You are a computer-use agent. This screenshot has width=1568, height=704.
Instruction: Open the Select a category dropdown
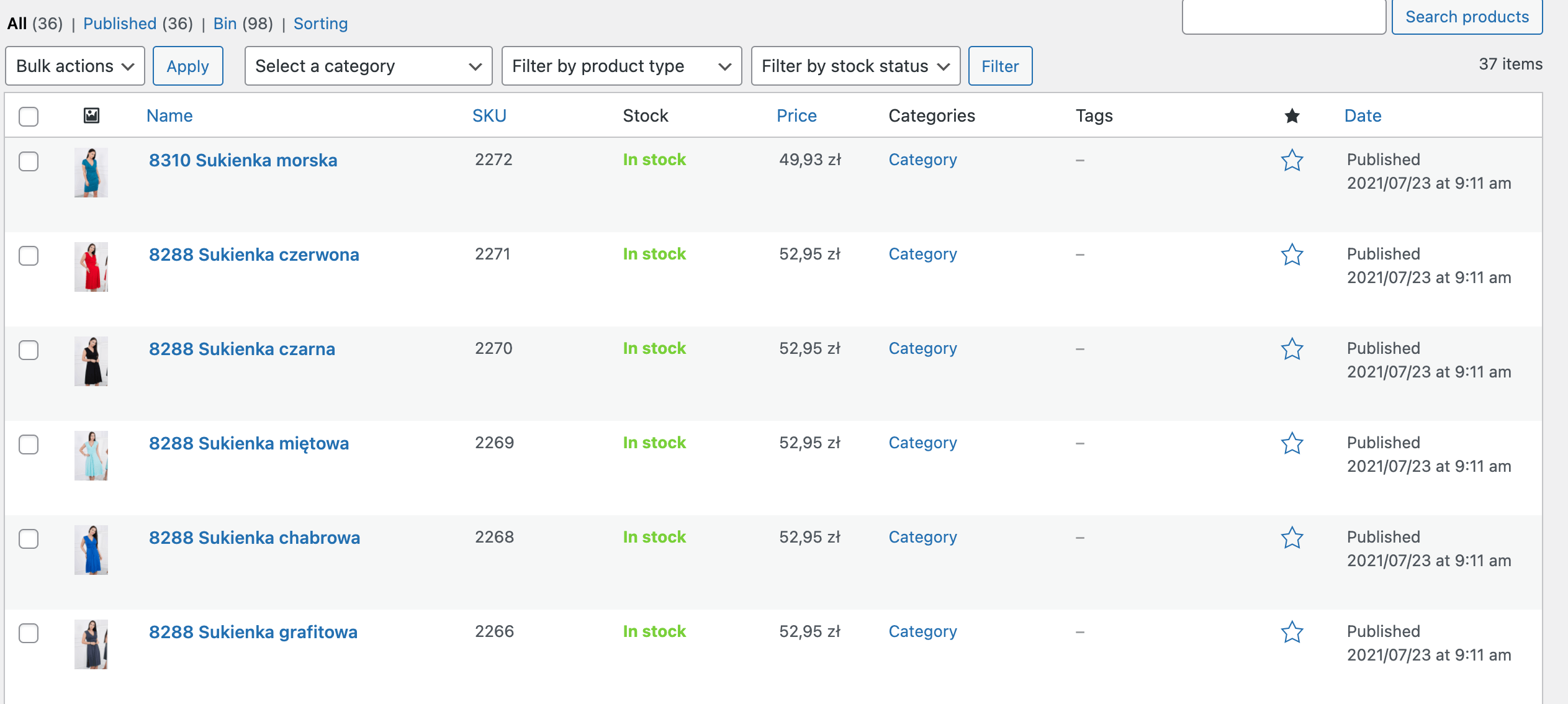tap(366, 66)
